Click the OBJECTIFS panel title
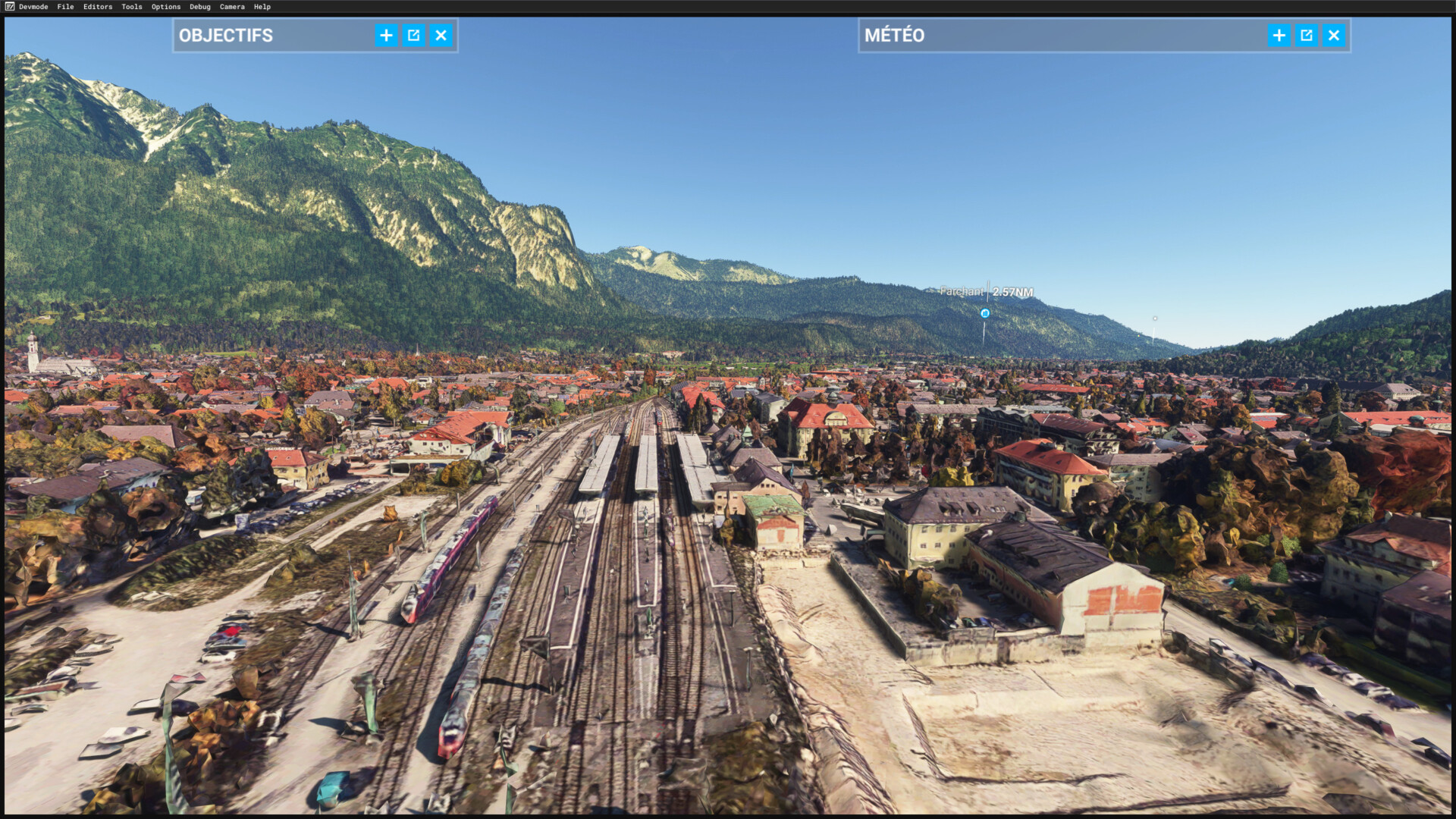This screenshot has height=819, width=1456. [x=226, y=36]
